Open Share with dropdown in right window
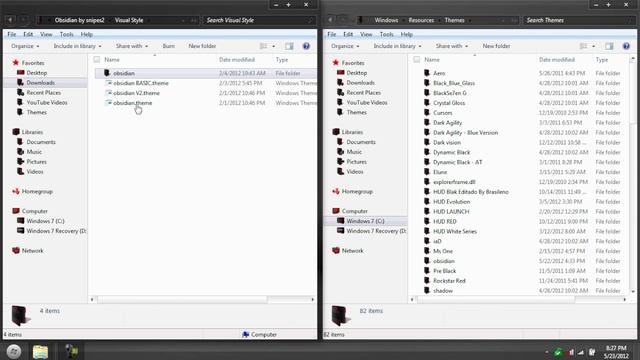 click(x=451, y=46)
